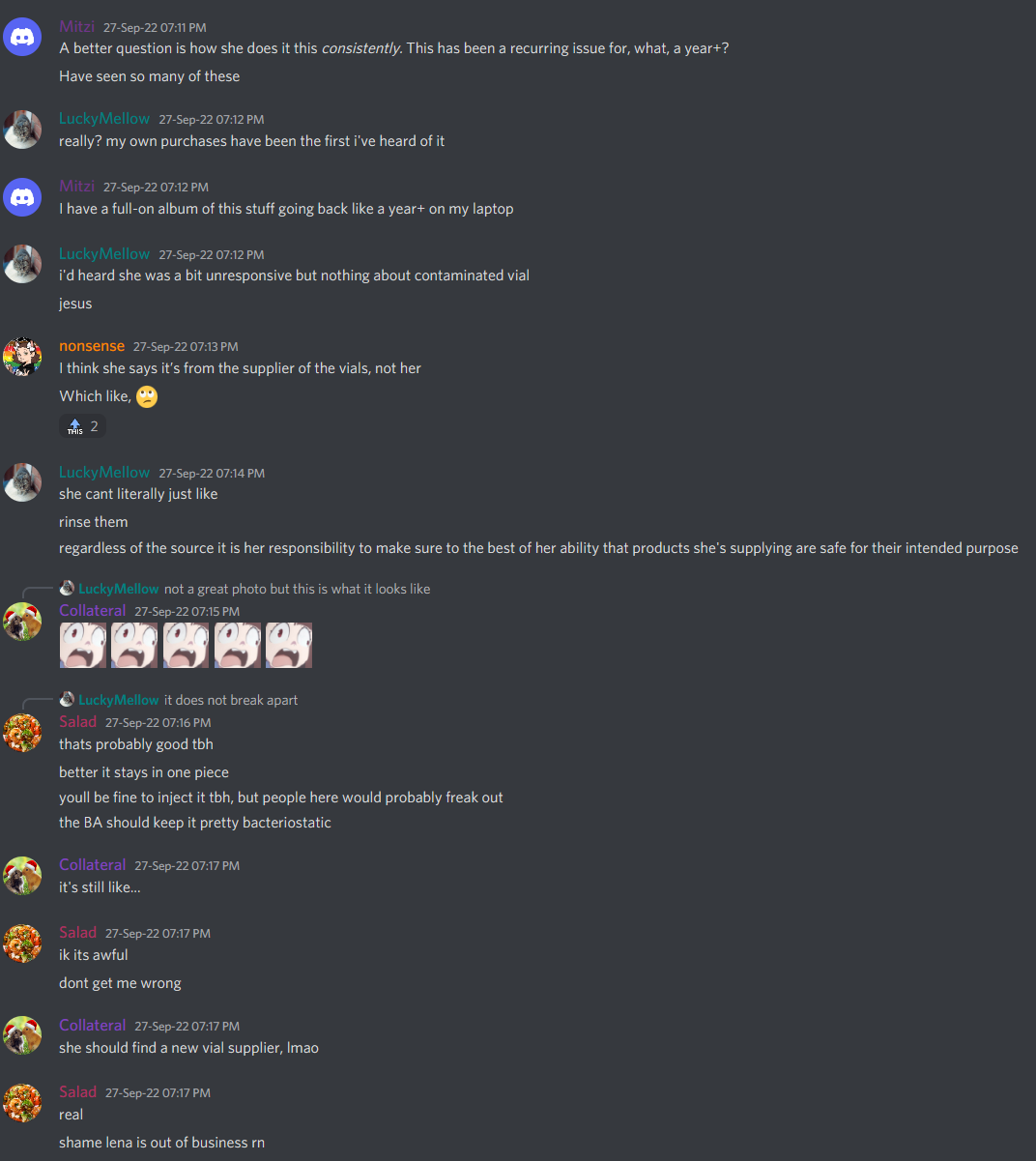Screen dimensions: 1036x1161
Task: Click Collateral's avatar beside "she should find a new vial supplier"
Action: [22, 1036]
